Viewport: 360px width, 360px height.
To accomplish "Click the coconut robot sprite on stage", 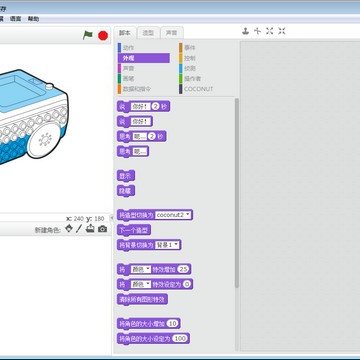I will coord(33,117).
